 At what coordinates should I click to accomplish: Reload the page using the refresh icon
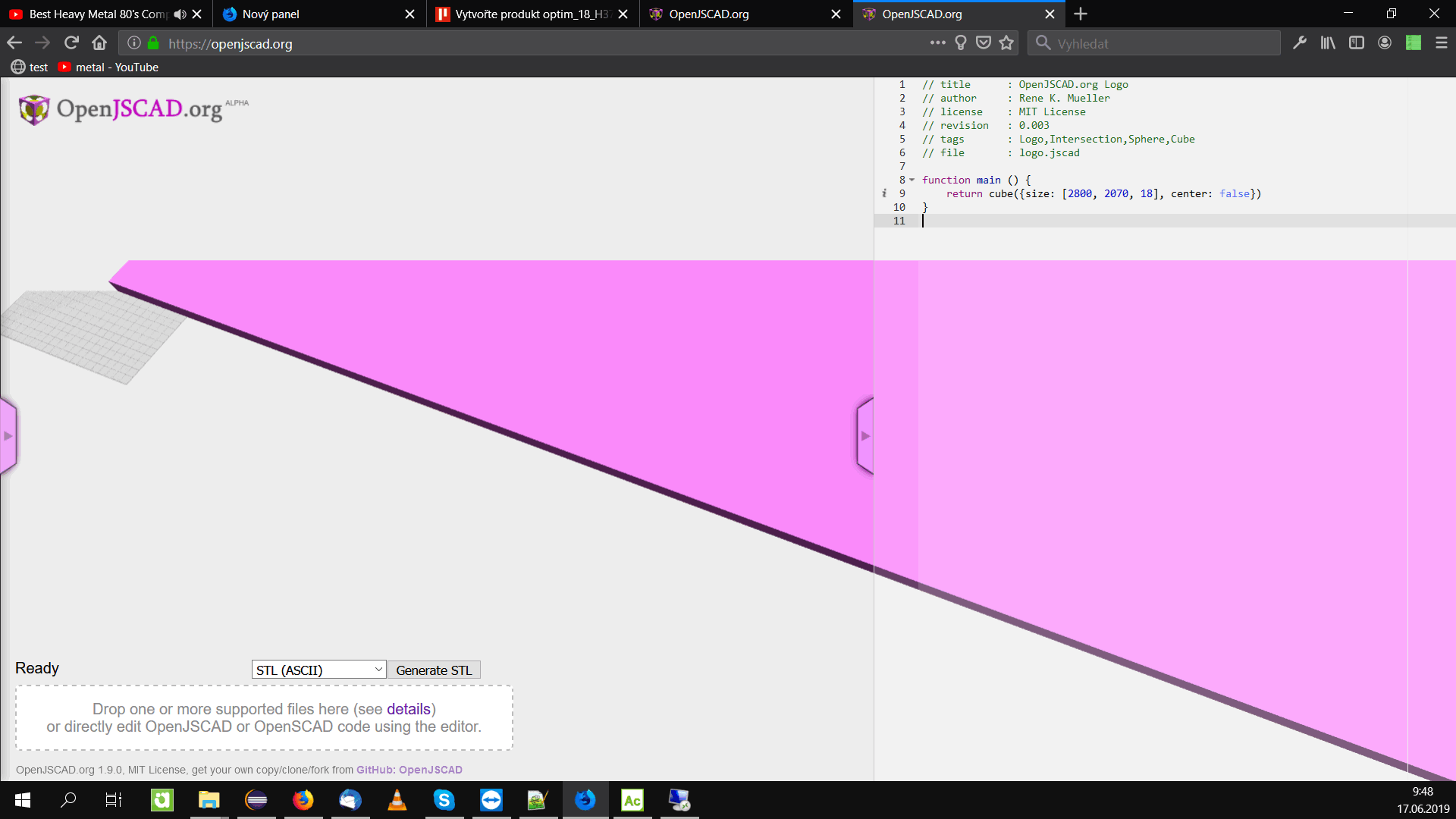[71, 42]
